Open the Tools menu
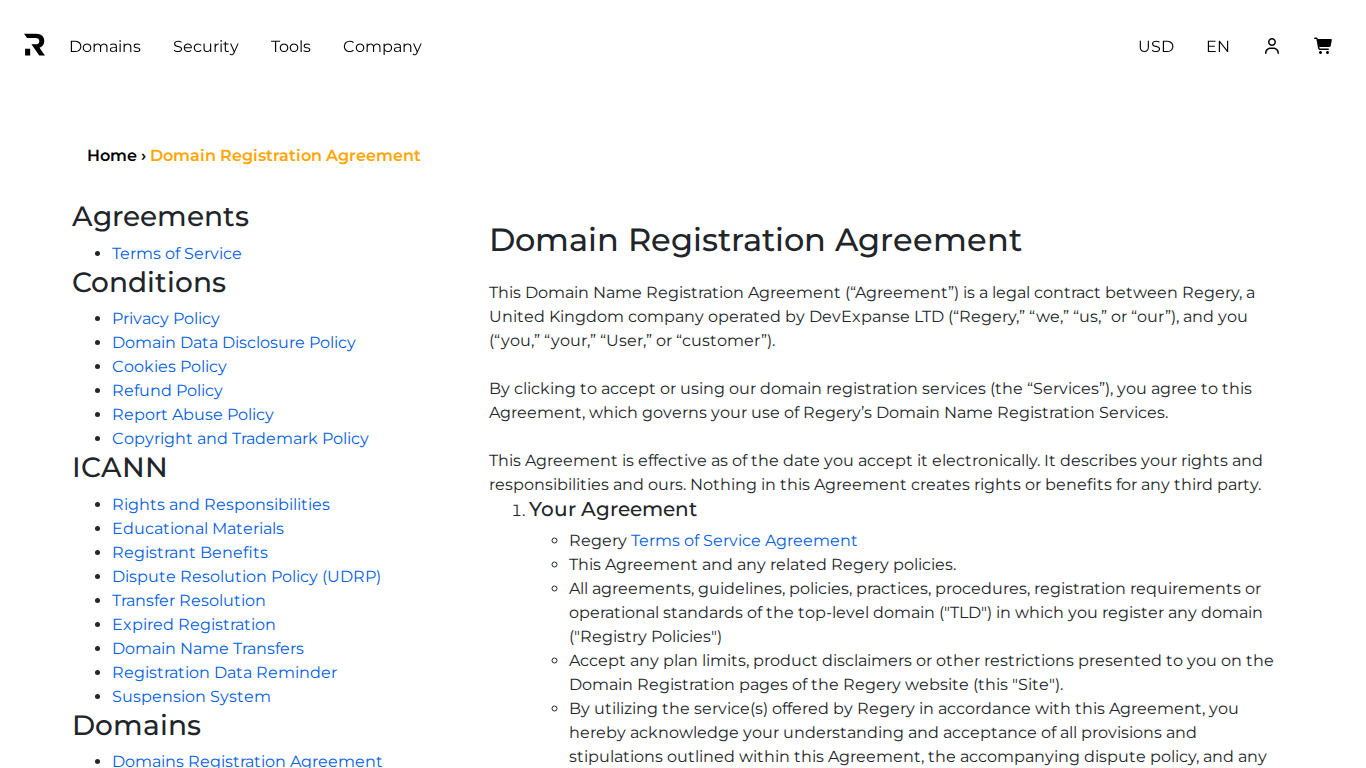Viewport: 1366px width, 768px height. (x=291, y=47)
